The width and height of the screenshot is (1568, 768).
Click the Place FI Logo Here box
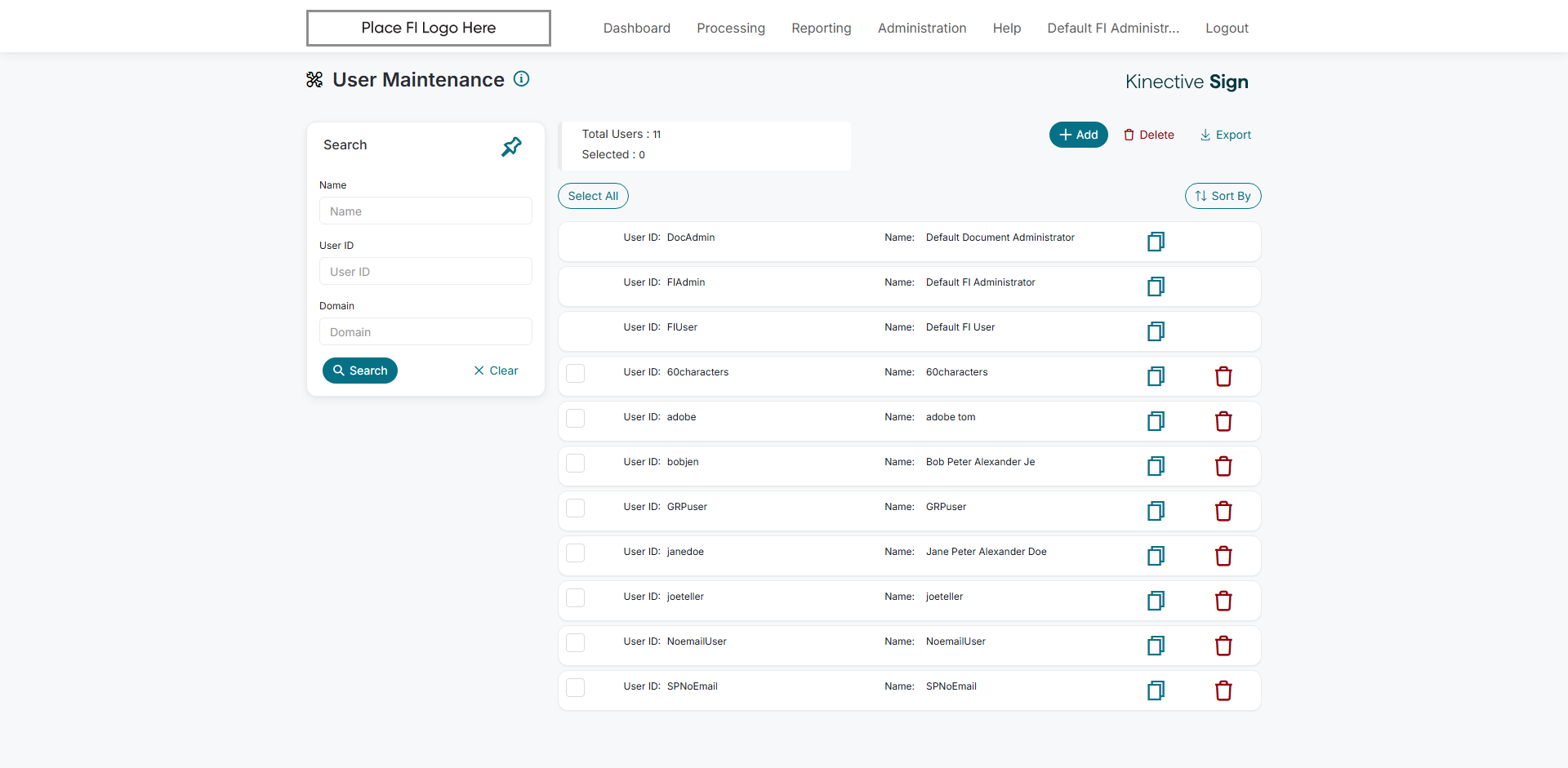(429, 28)
